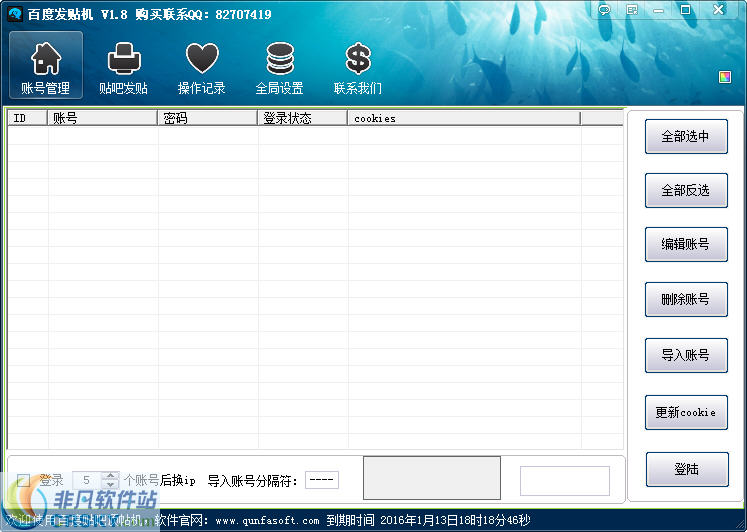Open the 操作记录 heart tab

202,68
